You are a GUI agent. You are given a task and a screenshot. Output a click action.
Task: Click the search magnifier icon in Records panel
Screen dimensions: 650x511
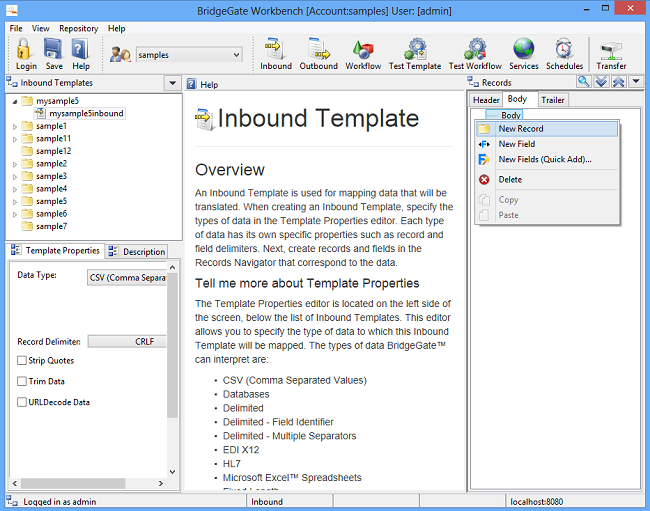coord(584,82)
